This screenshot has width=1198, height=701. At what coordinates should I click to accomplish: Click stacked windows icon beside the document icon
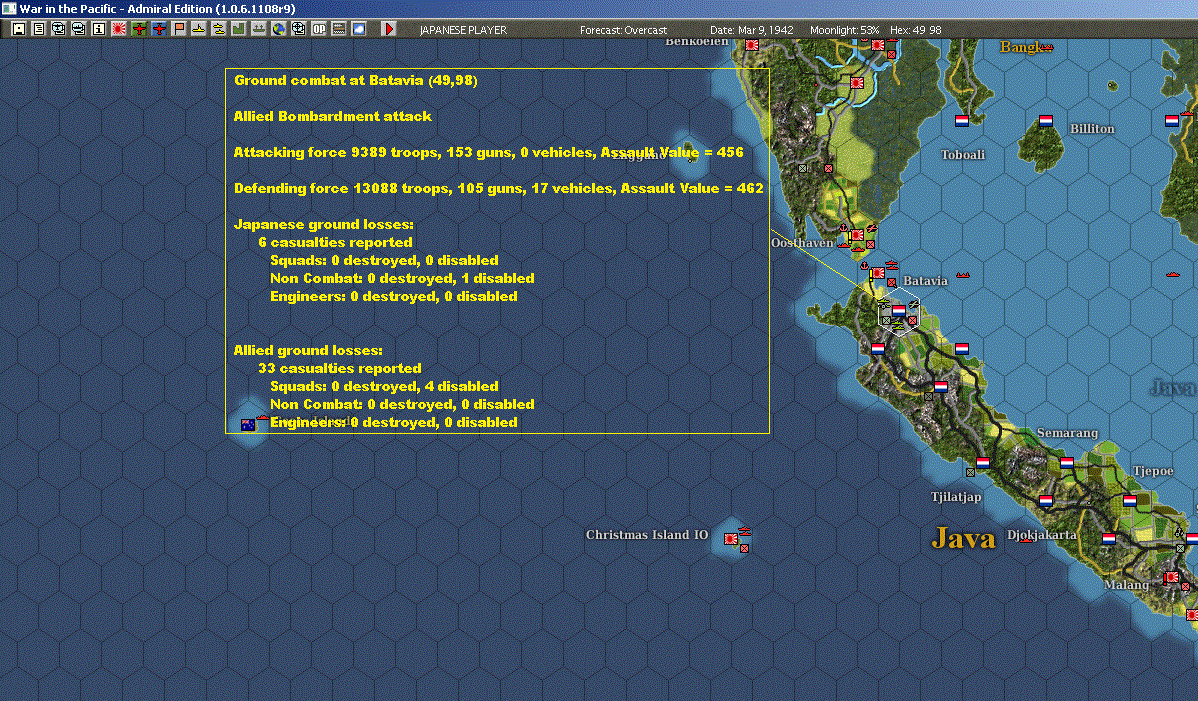pyautogui.click(x=59, y=29)
